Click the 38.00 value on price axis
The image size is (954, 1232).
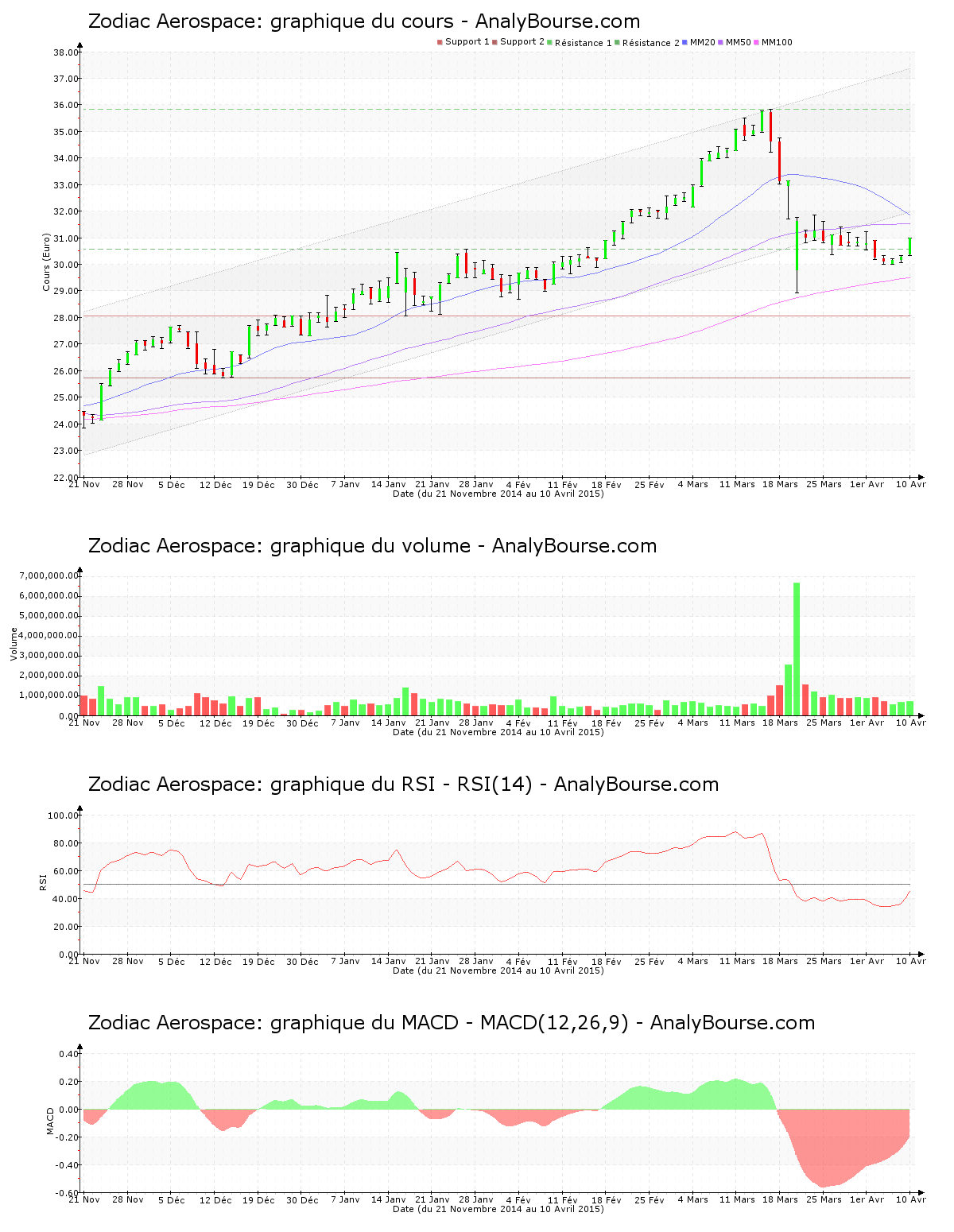[x=65, y=52]
